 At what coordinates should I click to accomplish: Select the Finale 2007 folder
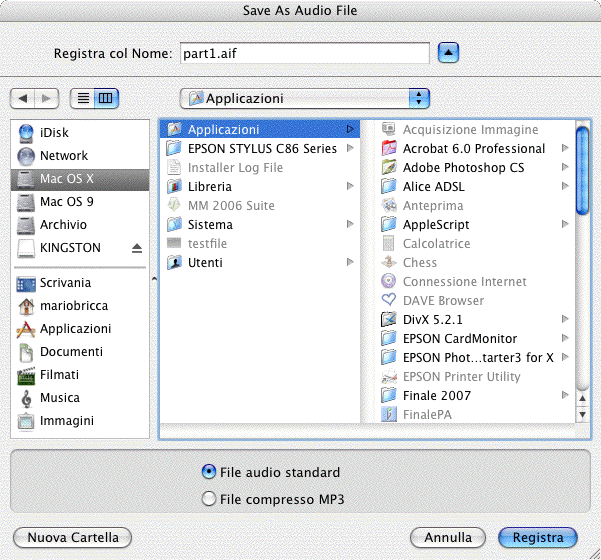coord(436,396)
